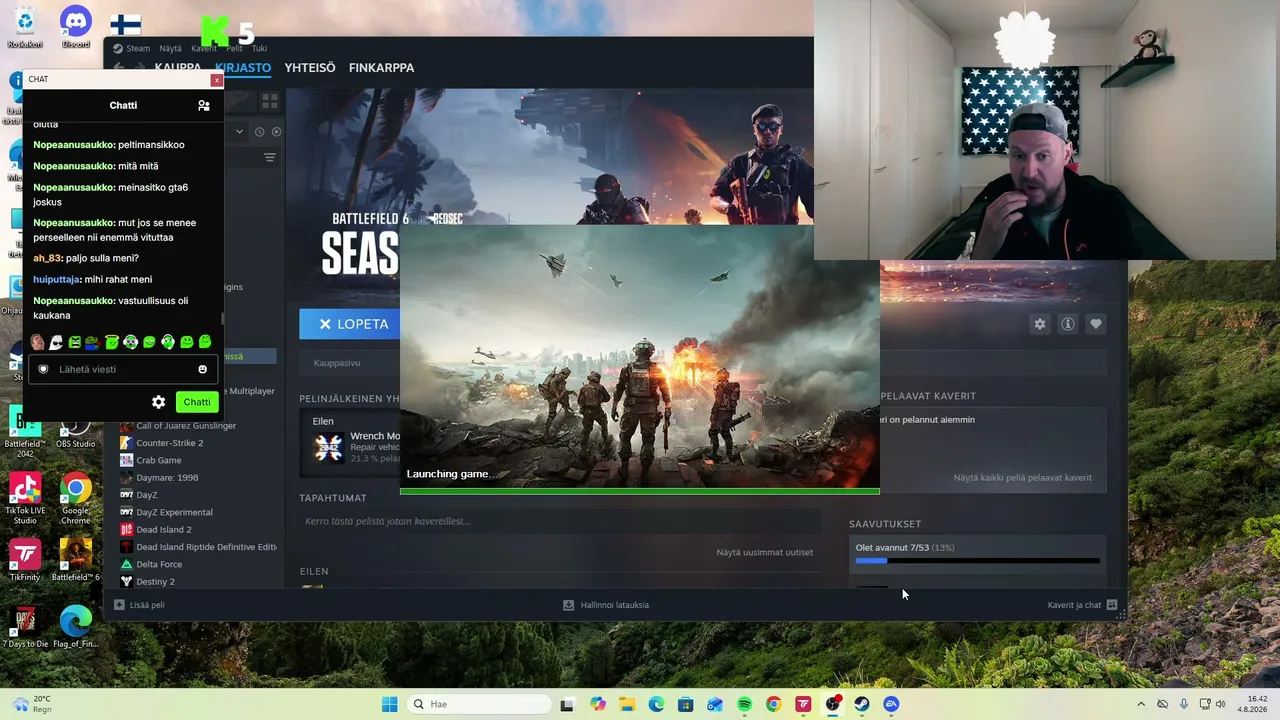This screenshot has height=720, width=1280.
Task: Select Daymare: 1998 in the library list
Action: pyautogui.click(x=167, y=478)
